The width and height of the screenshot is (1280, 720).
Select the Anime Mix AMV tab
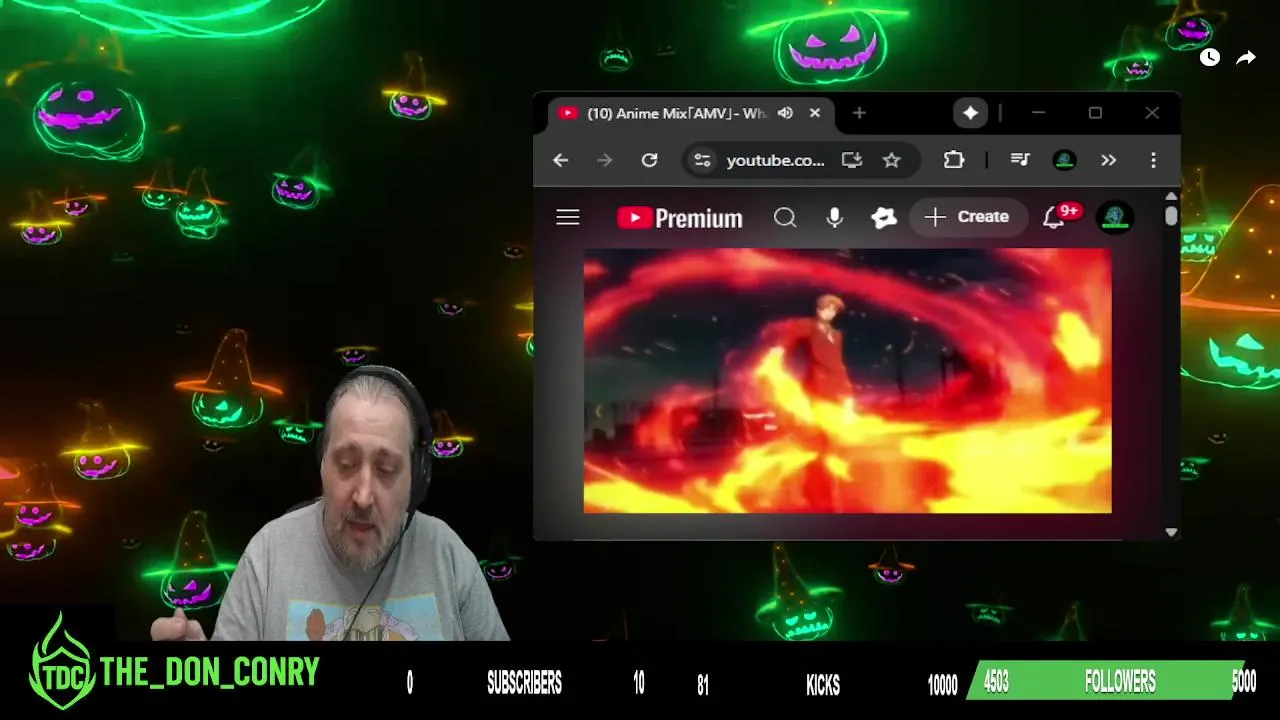tap(676, 113)
